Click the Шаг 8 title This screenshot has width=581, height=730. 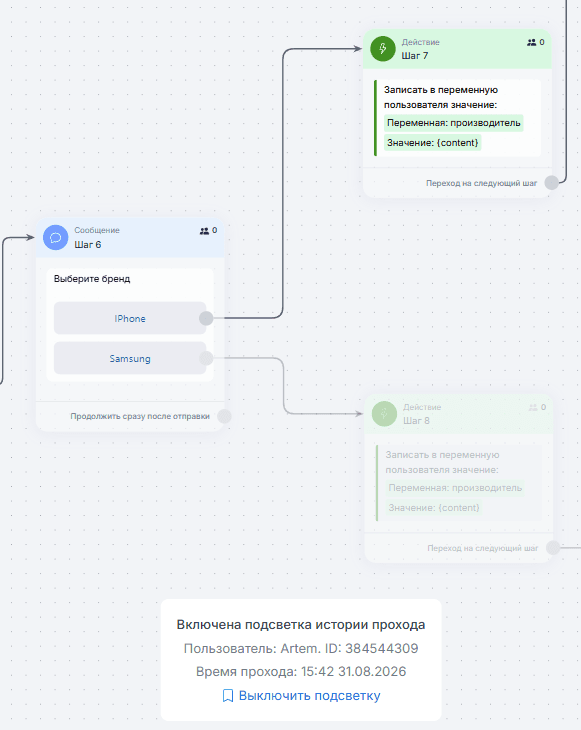coord(416,421)
